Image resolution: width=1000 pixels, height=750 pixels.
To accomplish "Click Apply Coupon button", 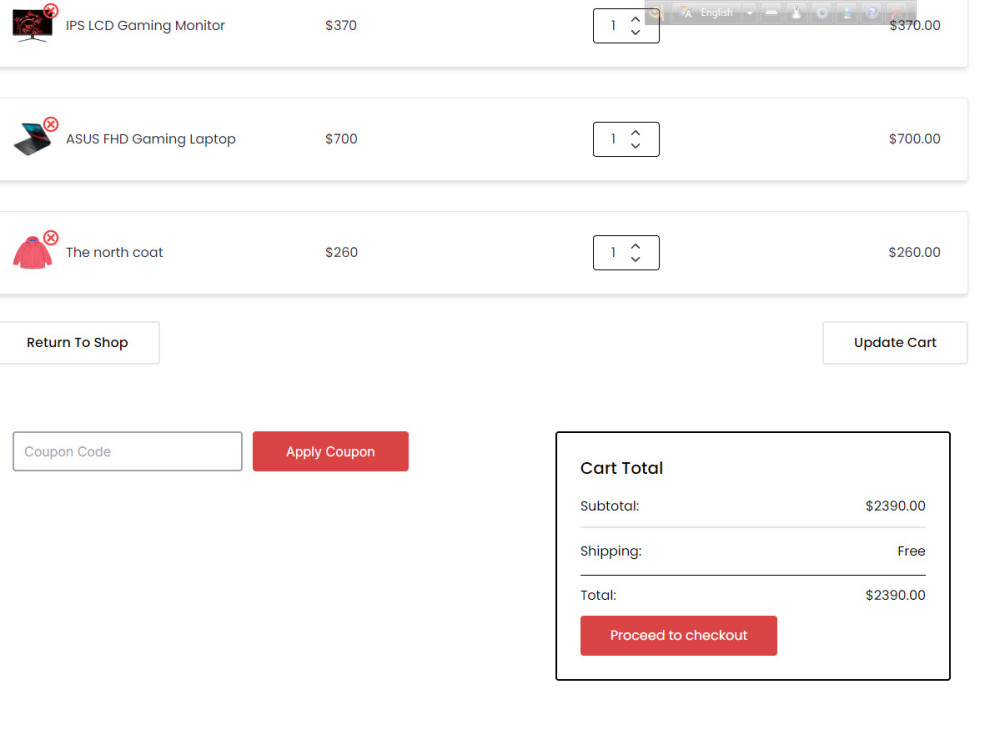I will (x=330, y=452).
